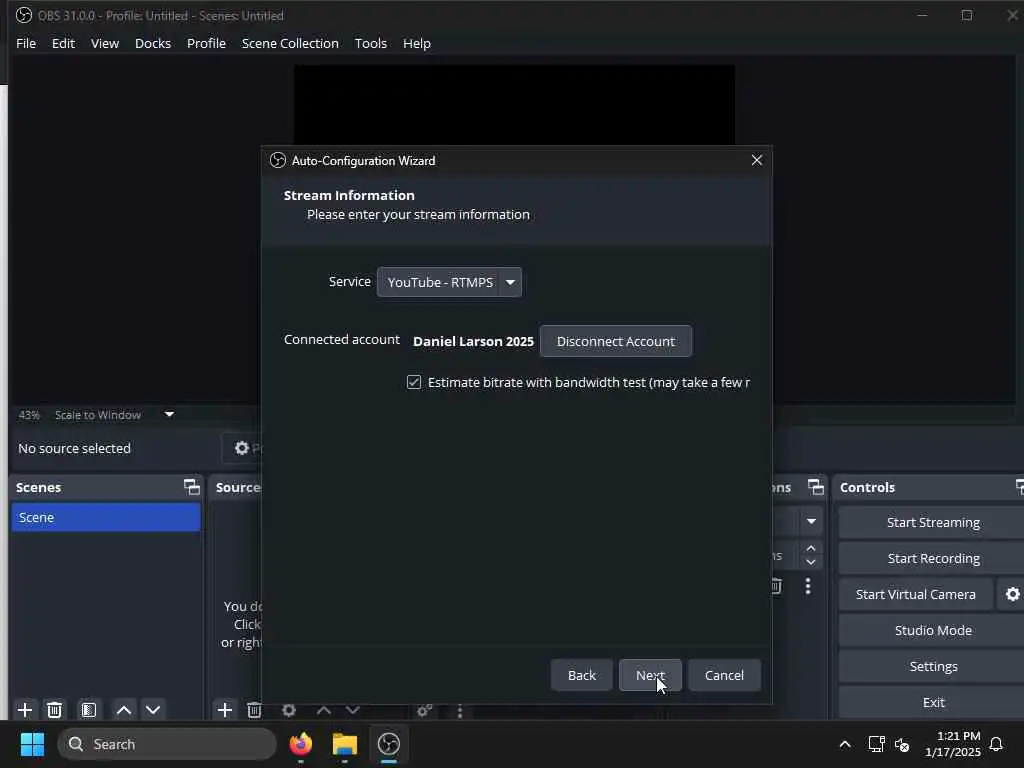Click the OBS Studio taskbar icon

point(389,744)
